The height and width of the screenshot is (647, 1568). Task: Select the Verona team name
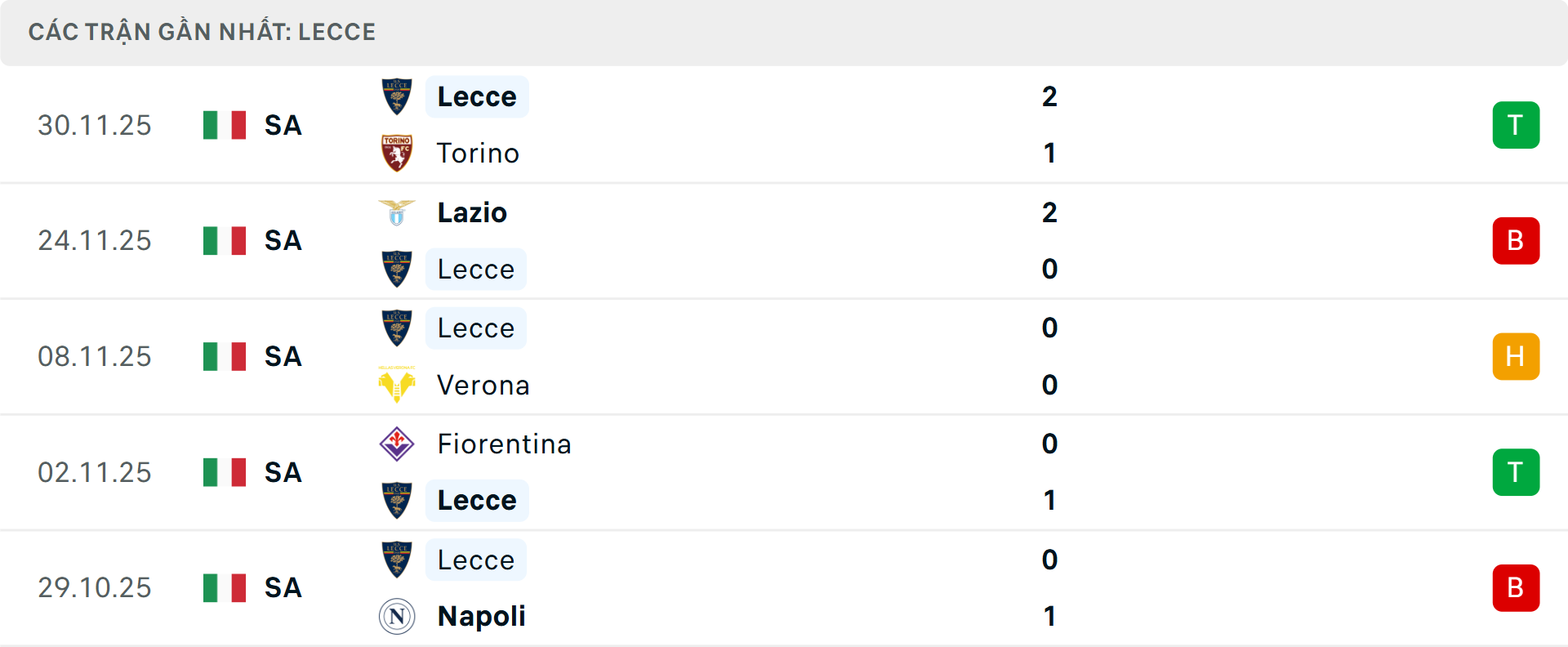(x=483, y=385)
